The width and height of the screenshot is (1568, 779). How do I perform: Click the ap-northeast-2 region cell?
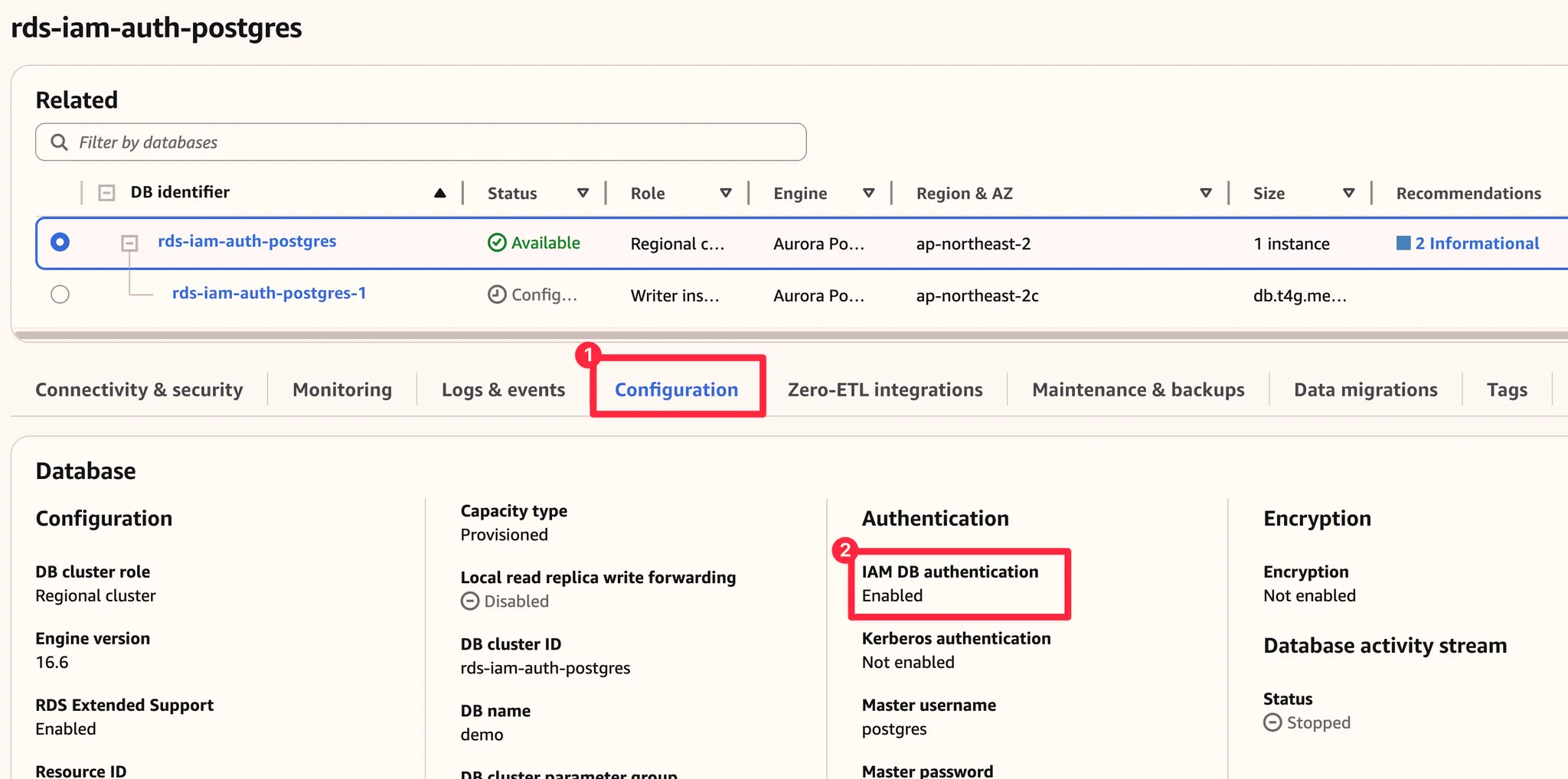point(973,243)
